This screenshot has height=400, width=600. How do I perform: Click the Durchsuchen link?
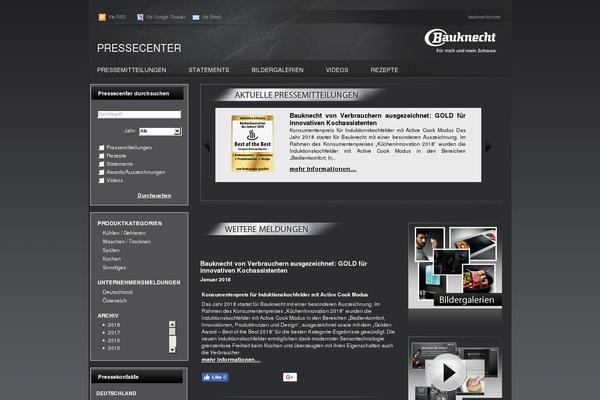point(154,196)
